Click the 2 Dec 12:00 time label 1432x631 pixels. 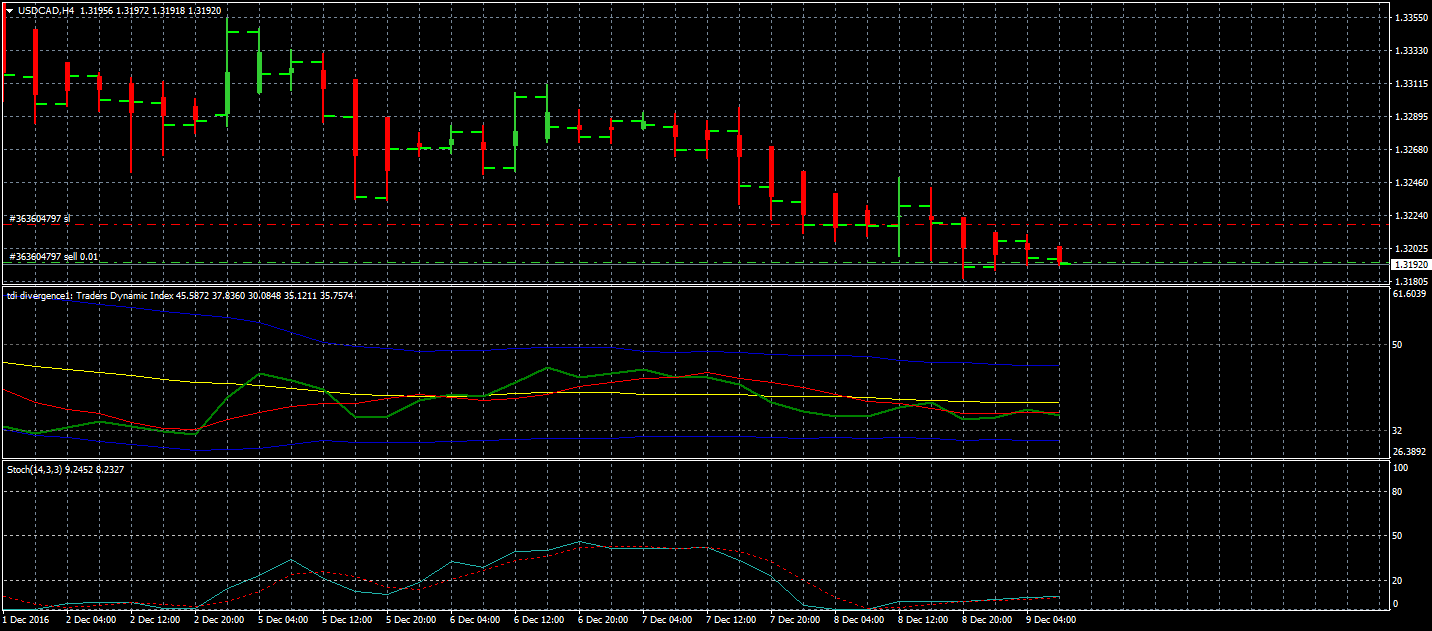(x=155, y=620)
